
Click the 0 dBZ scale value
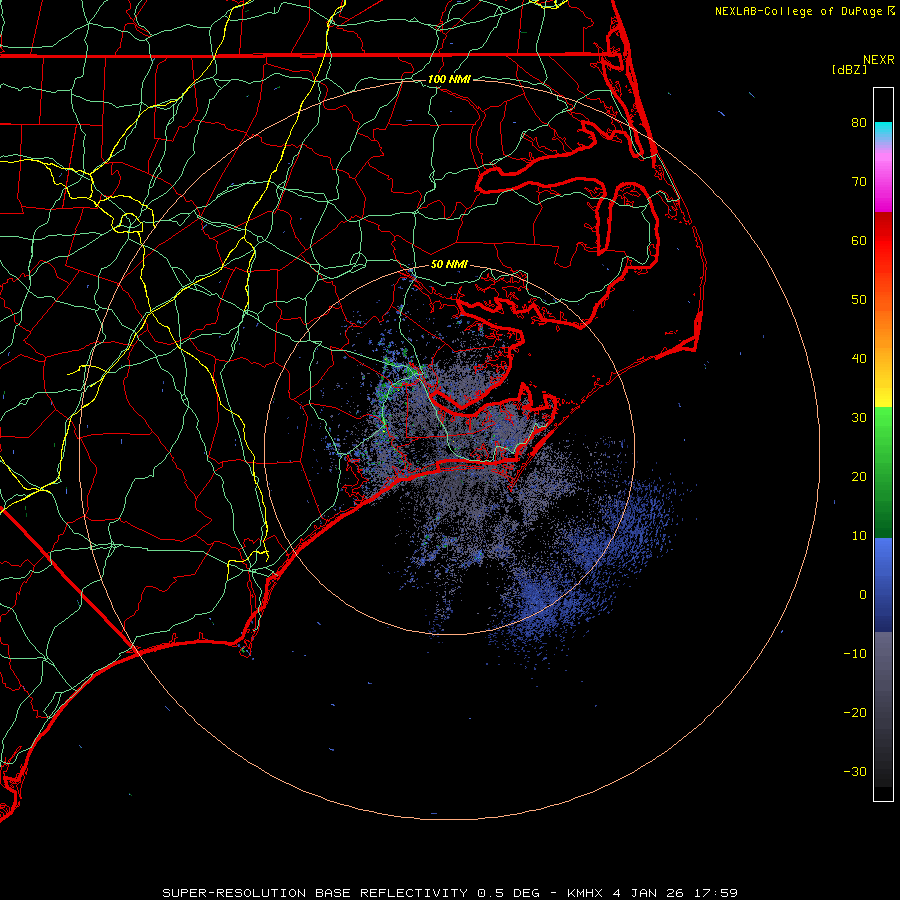point(863,595)
